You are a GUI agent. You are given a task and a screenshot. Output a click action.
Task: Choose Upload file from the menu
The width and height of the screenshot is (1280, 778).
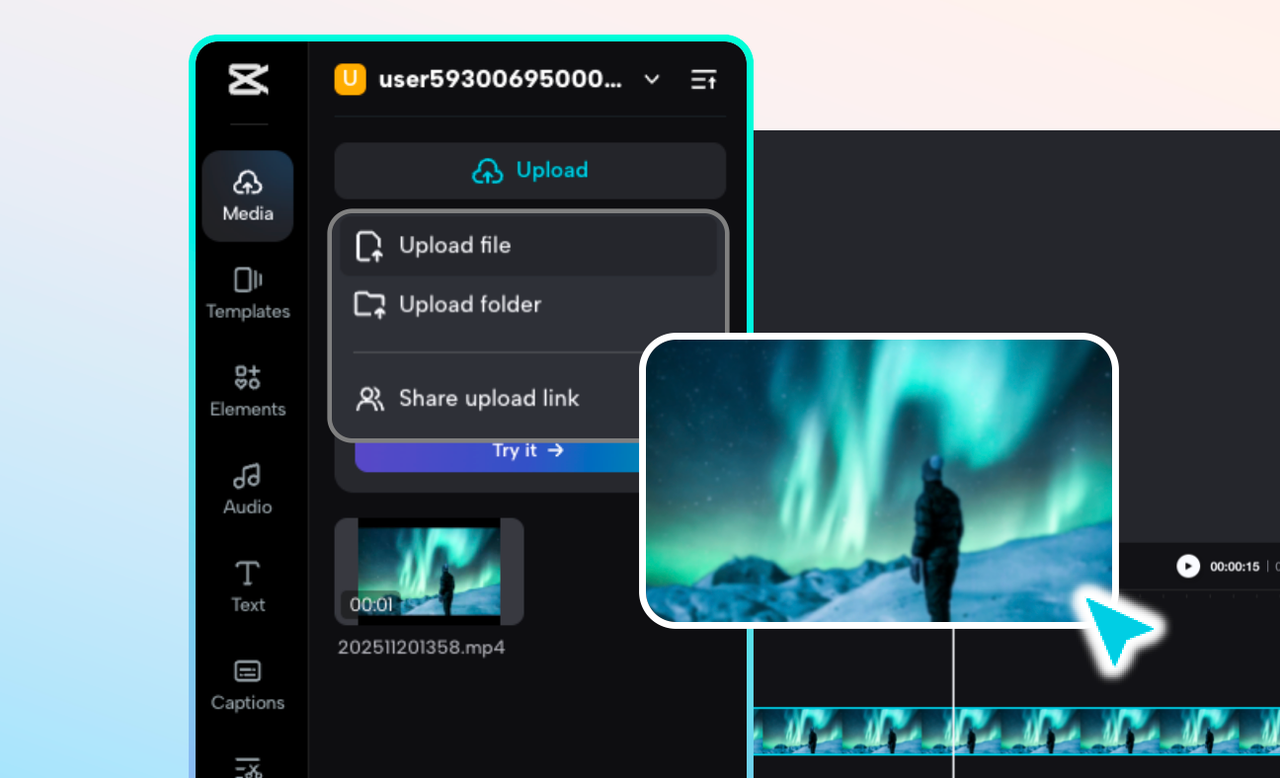(454, 245)
